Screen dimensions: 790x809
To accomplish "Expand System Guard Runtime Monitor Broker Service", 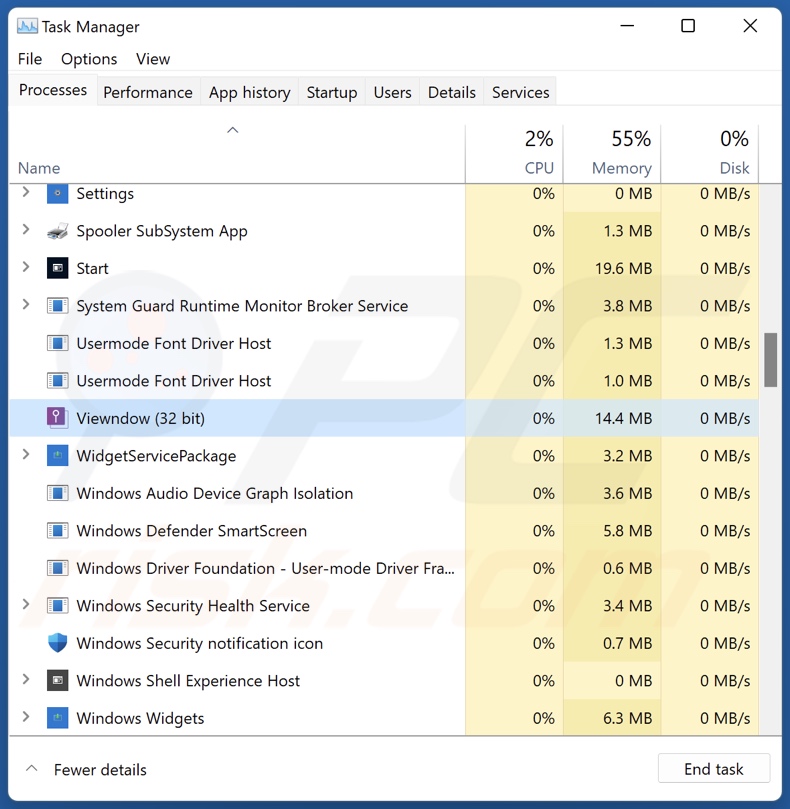I will [25, 304].
